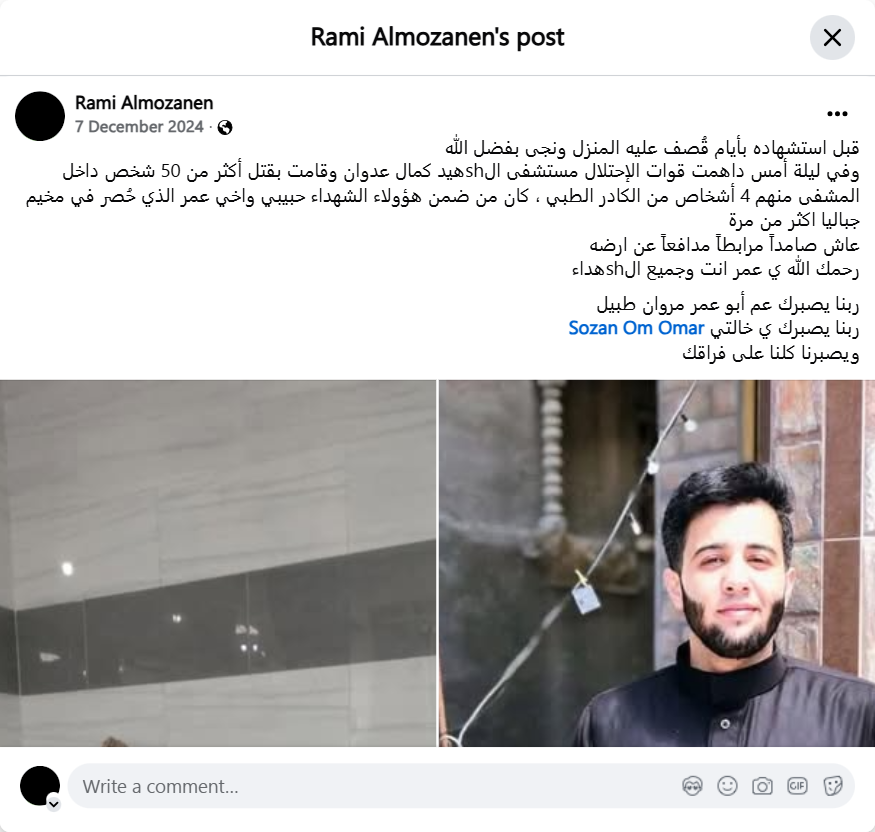Click your avatar beside the comment field
This screenshot has height=832, width=875.
[x=40, y=786]
